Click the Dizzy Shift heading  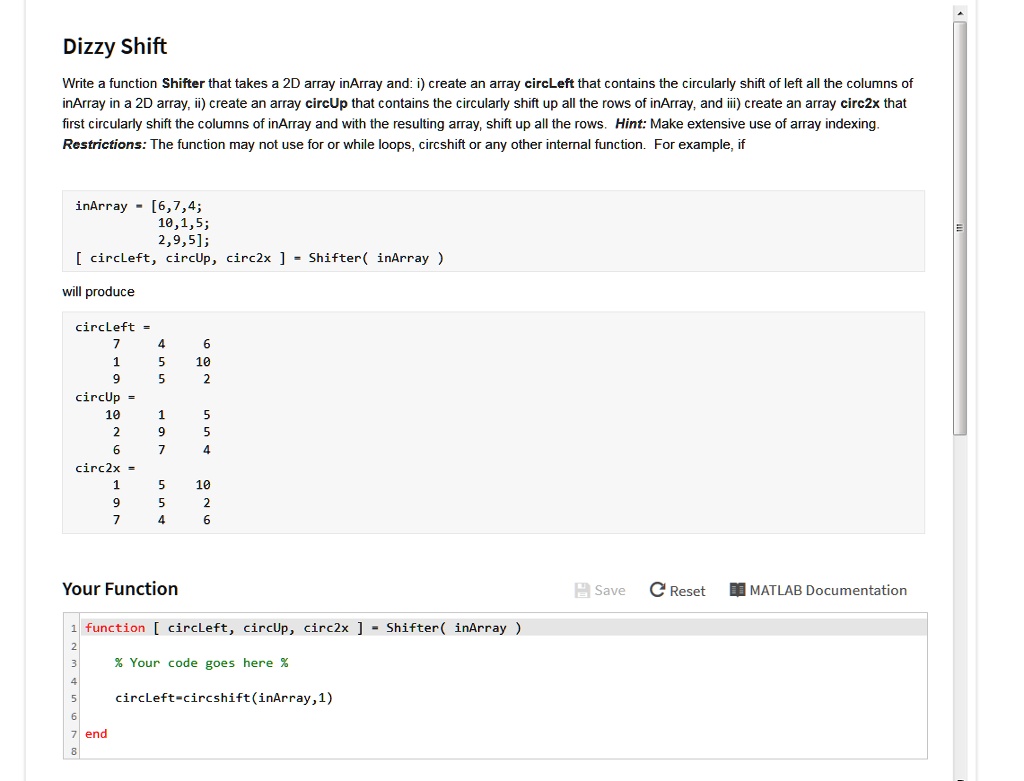(115, 46)
